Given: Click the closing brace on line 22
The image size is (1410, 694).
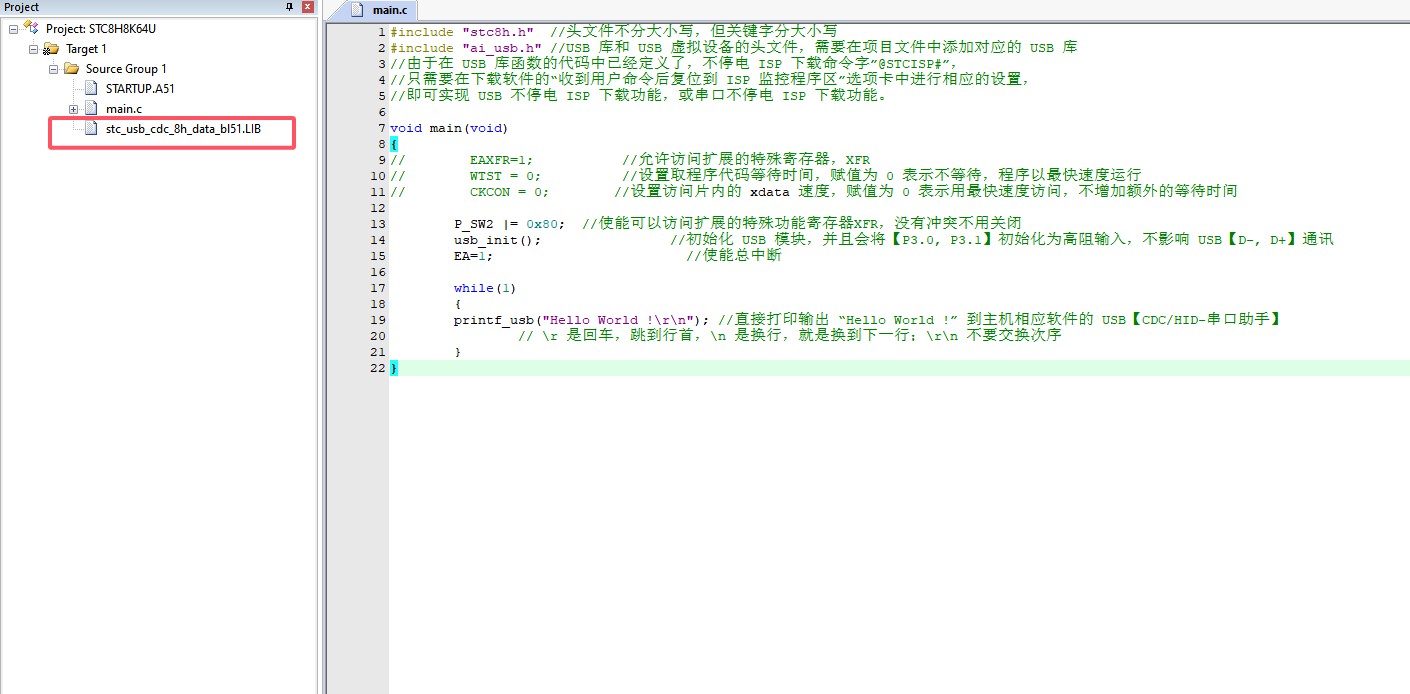Looking at the screenshot, I should [394, 368].
